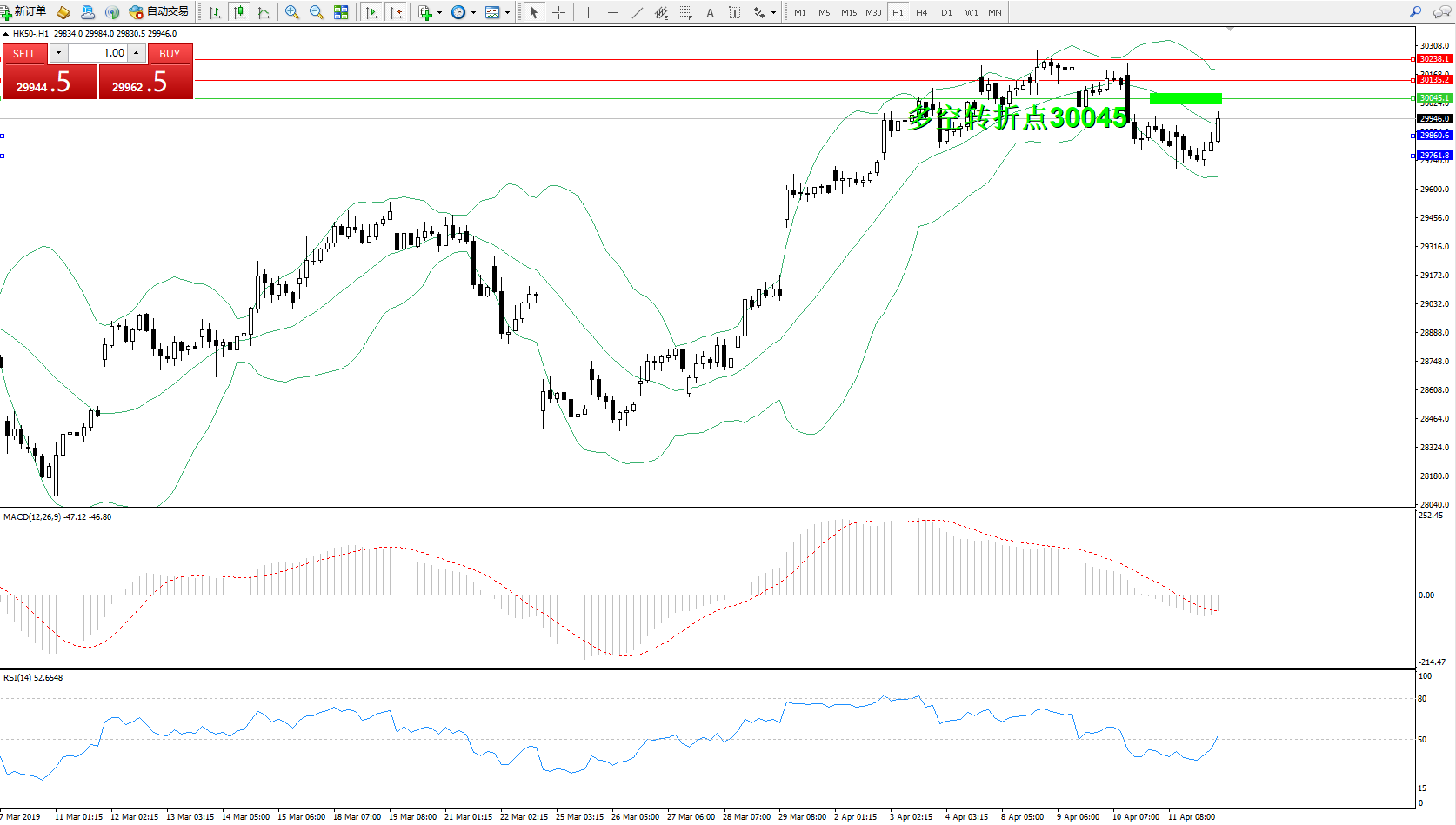Choose the horizontal line drawing tool
This screenshot has width=1456, height=825.
(613, 12)
